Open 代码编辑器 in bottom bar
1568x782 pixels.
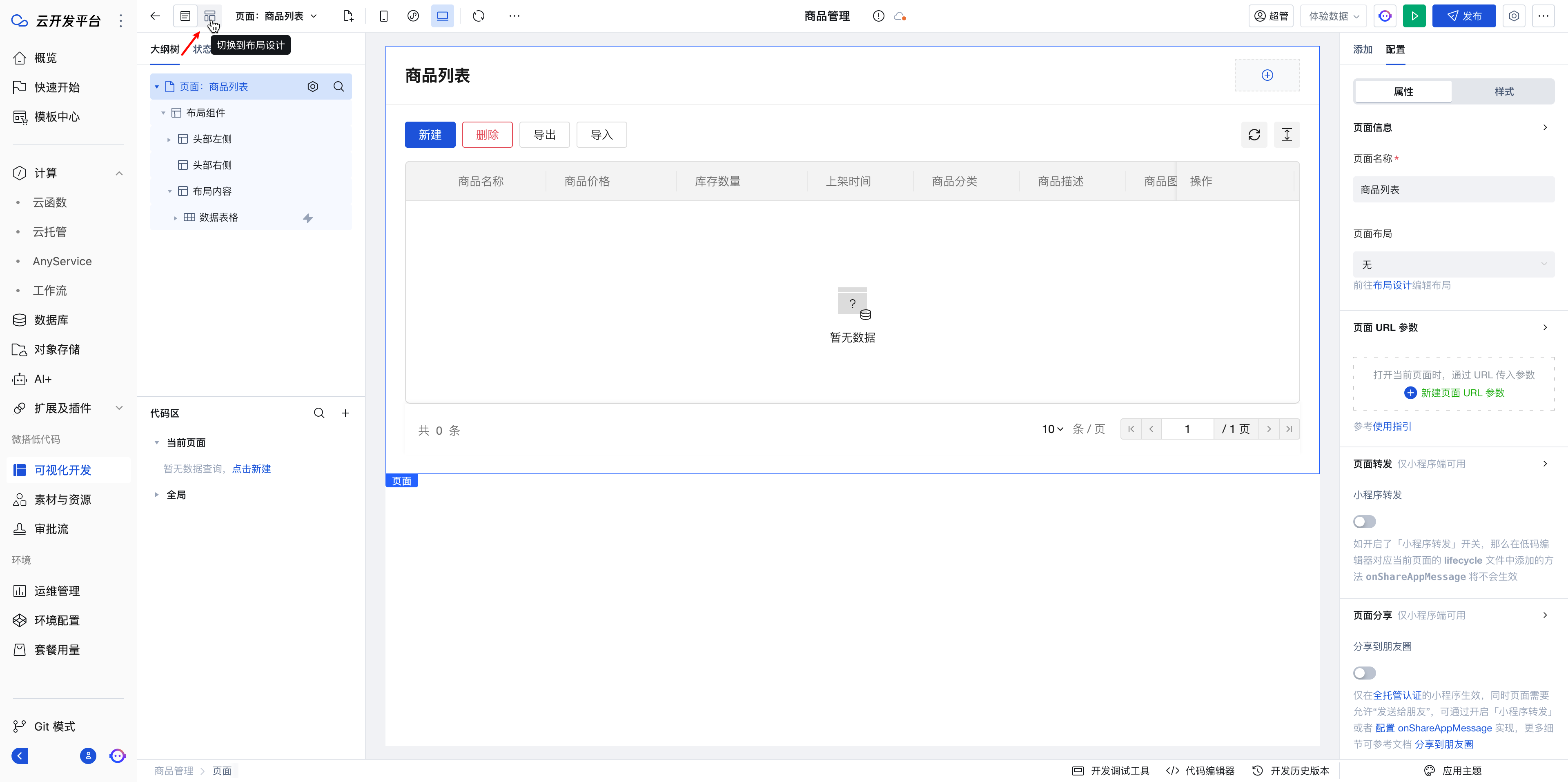[x=1200, y=771]
